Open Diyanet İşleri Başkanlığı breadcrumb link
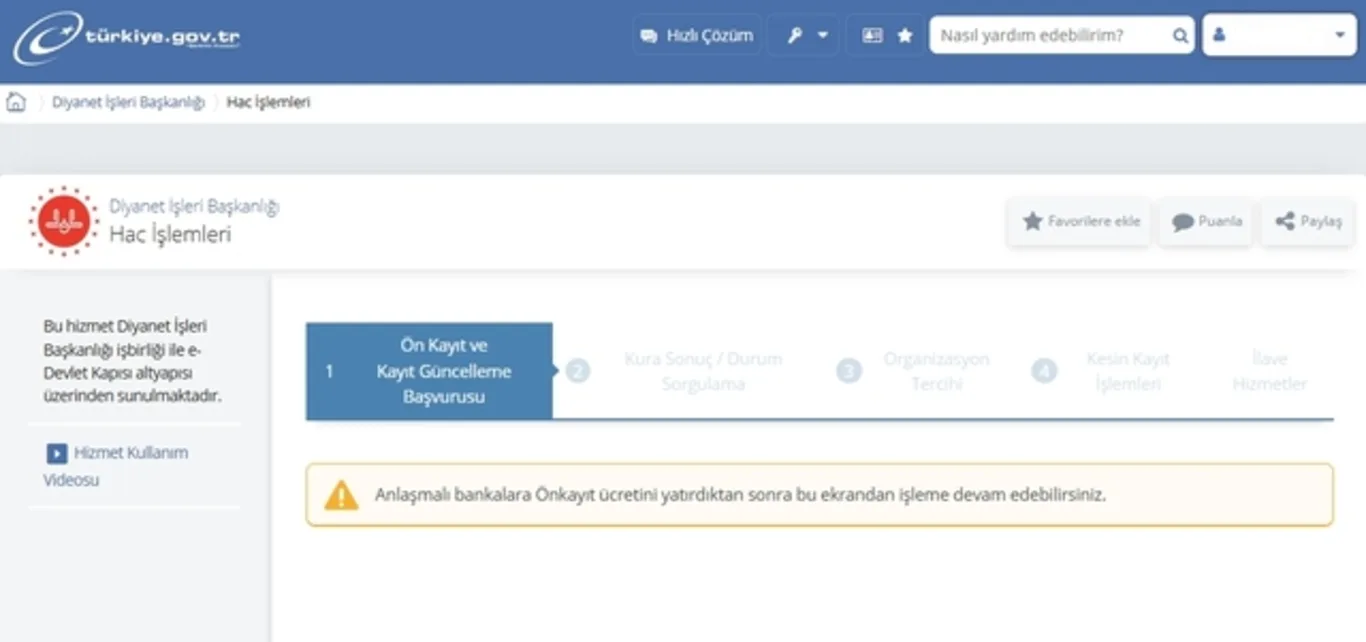The width and height of the screenshot is (1366, 642). [x=128, y=102]
